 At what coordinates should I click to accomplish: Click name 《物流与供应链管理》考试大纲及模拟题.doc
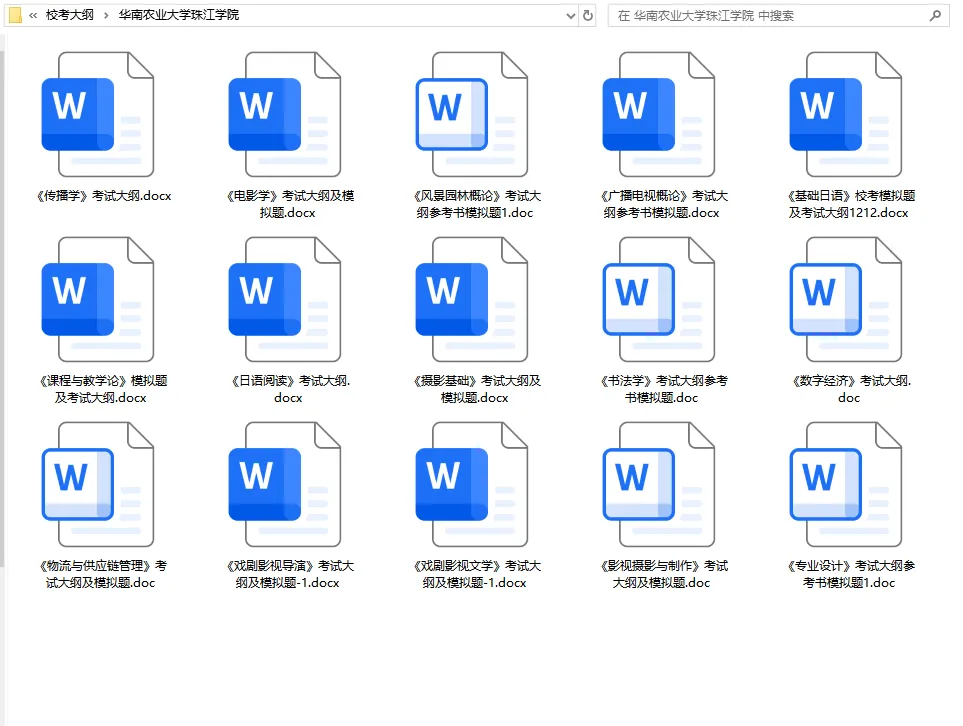pyautogui.click(x=102, y=574)
